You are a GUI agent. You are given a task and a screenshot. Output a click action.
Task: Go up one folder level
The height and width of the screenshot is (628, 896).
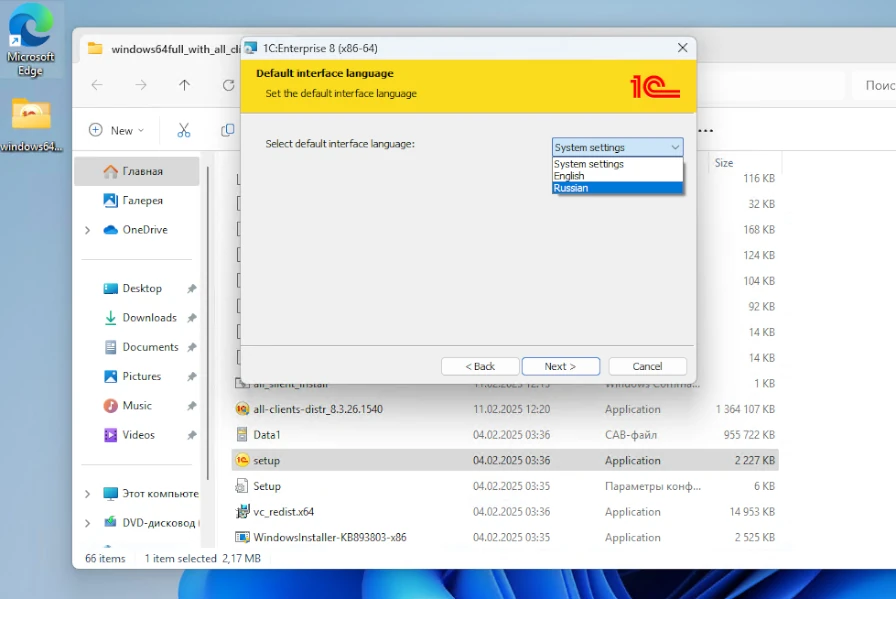click(184, 85)
